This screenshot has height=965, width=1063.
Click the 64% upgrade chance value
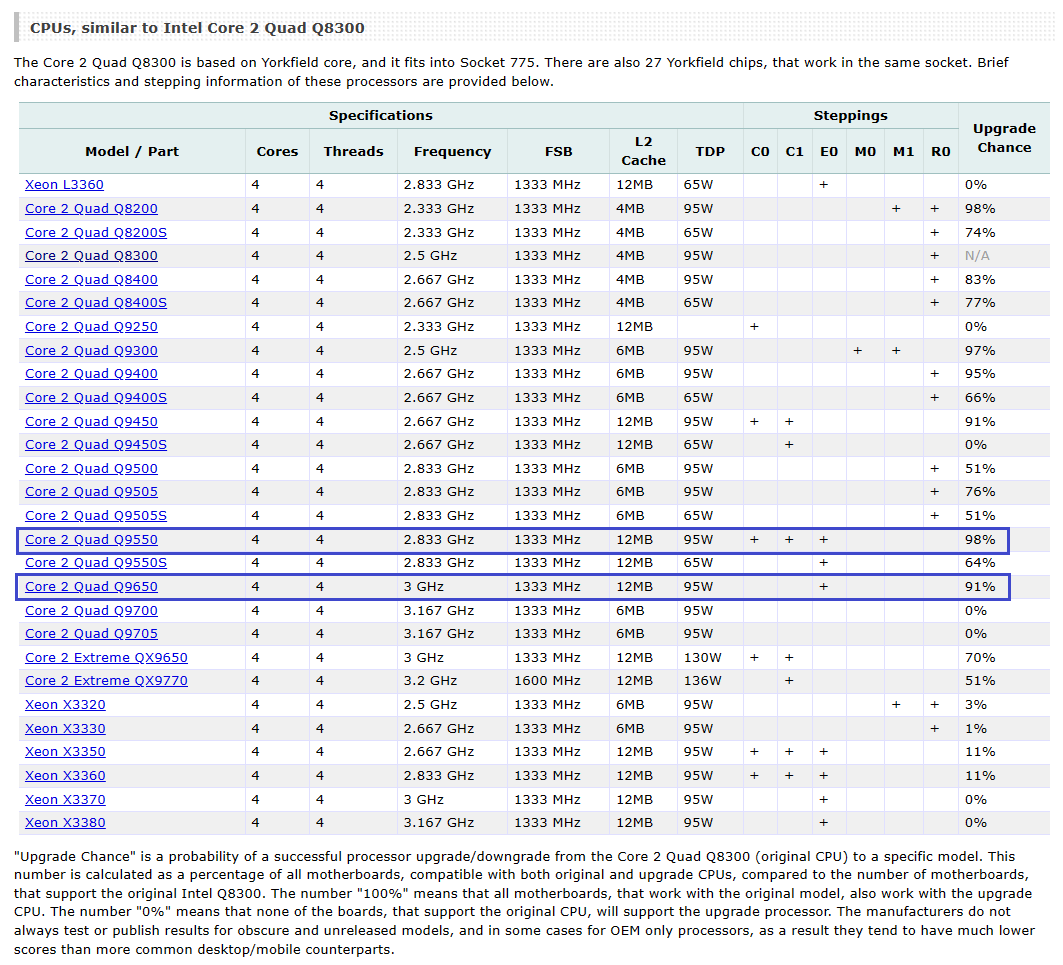coord(980,563)
